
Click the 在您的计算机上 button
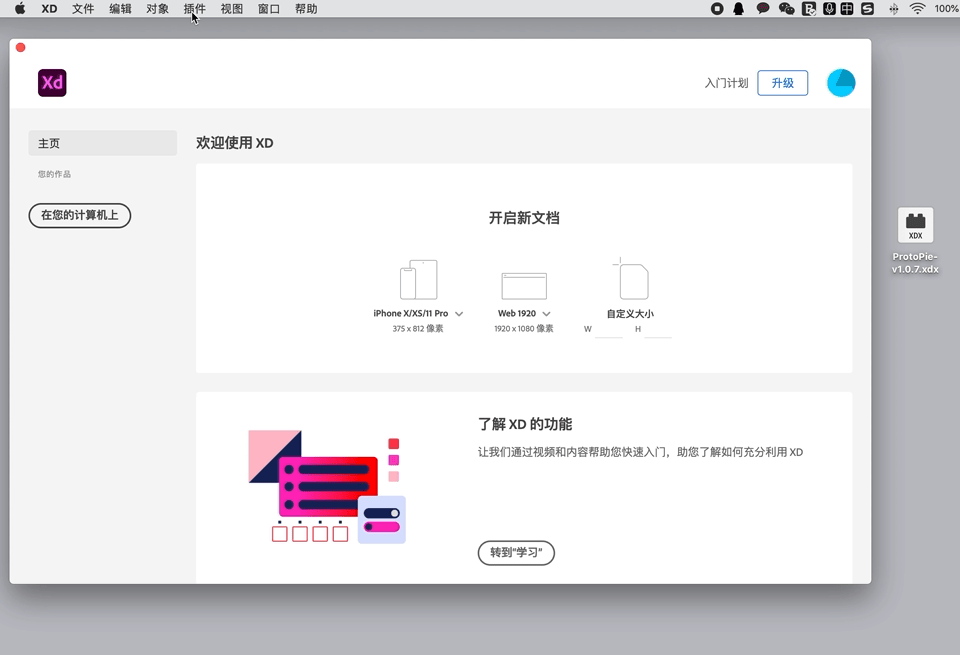tap(80, 215)
